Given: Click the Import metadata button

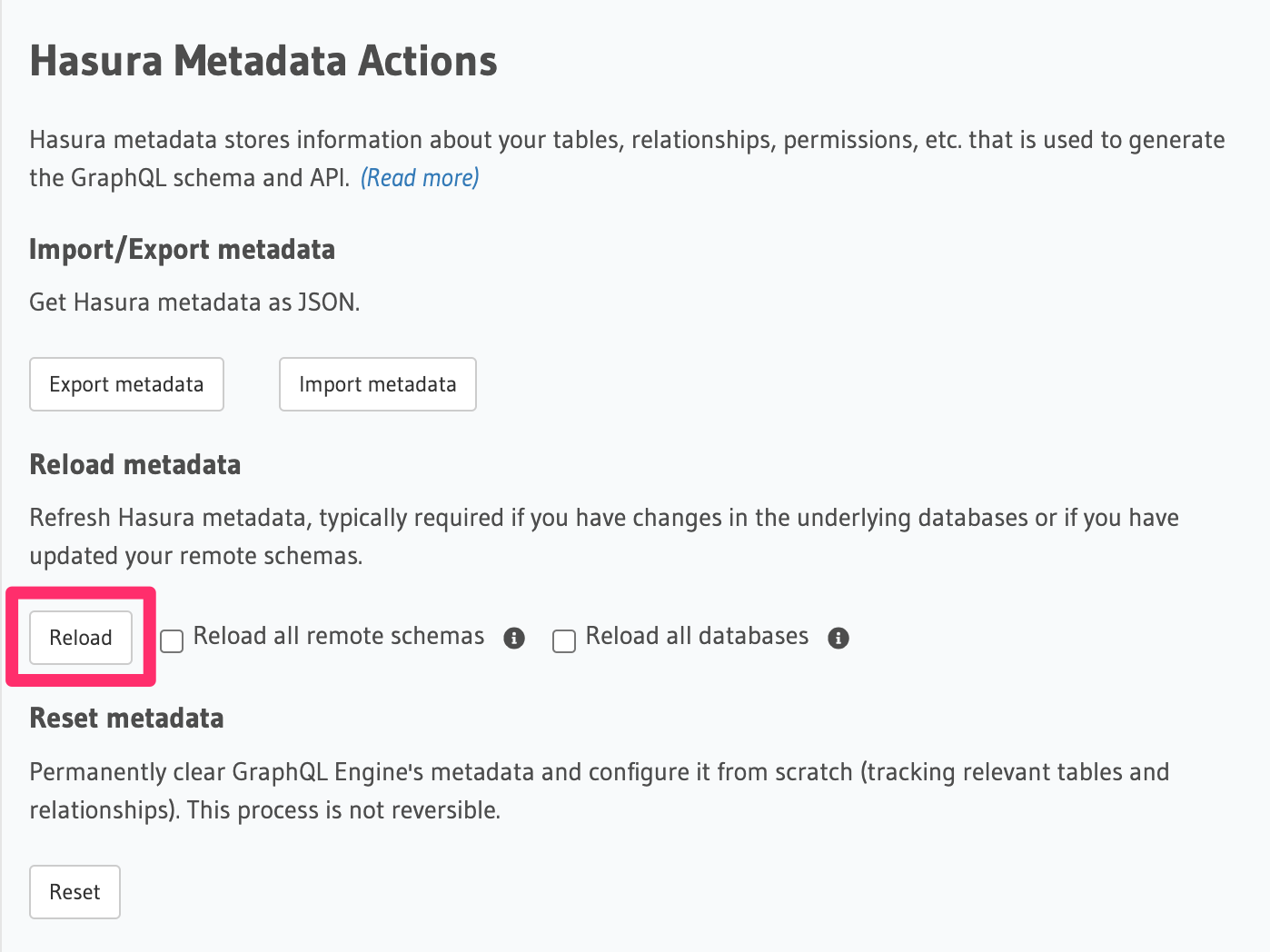Looking at the screenshot, I should point(377,384).
